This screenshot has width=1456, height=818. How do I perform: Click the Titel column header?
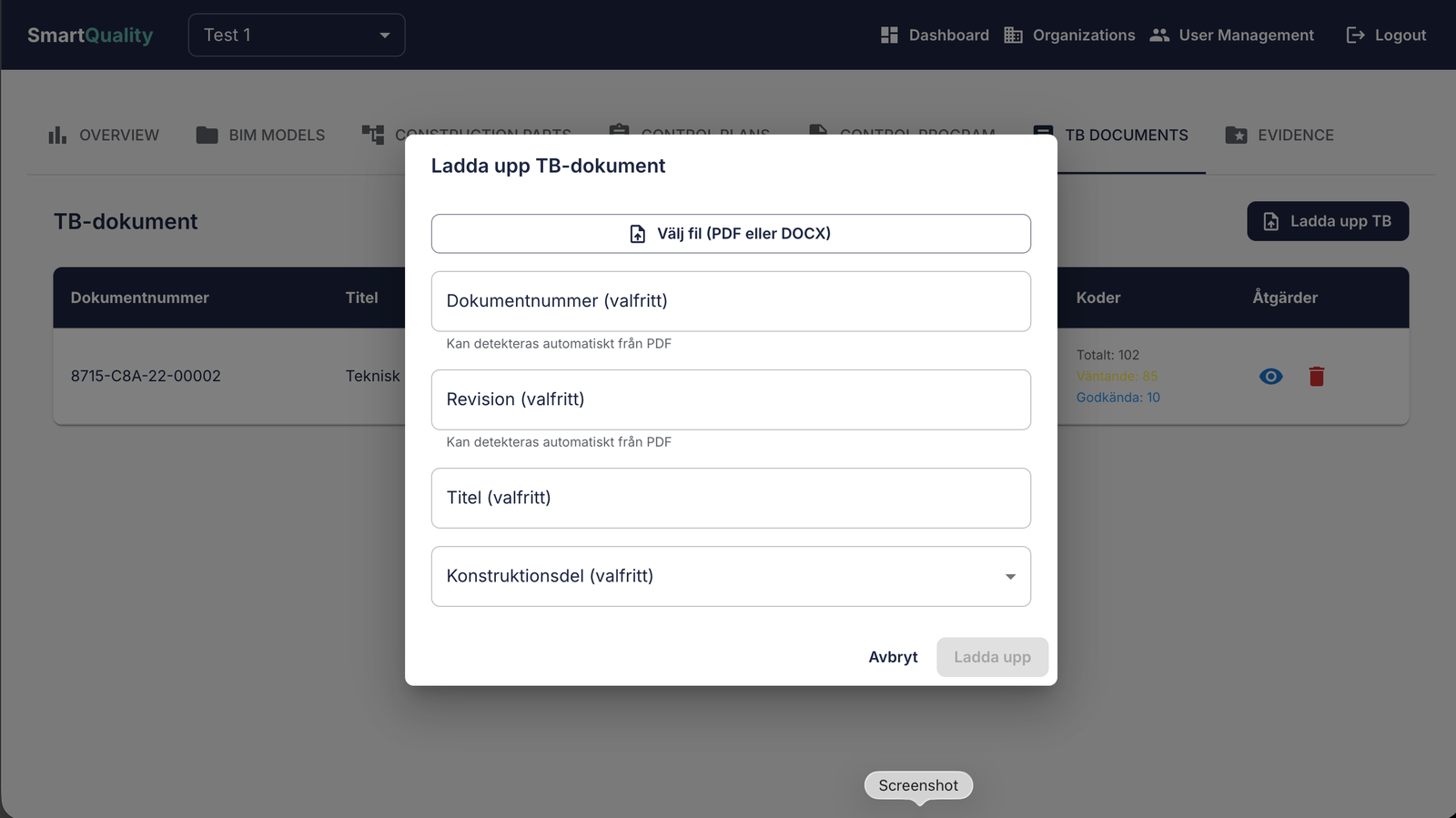tap(361, 298)
